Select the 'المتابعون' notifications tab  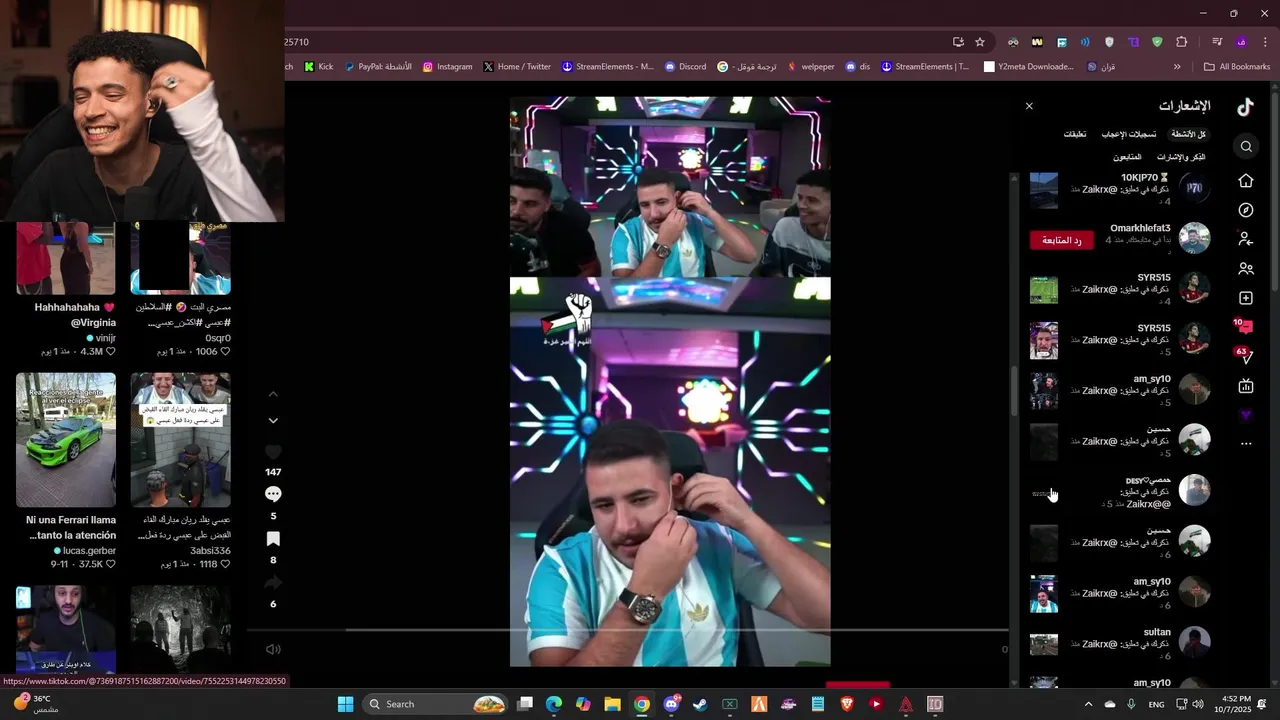tap(1127, 157)
